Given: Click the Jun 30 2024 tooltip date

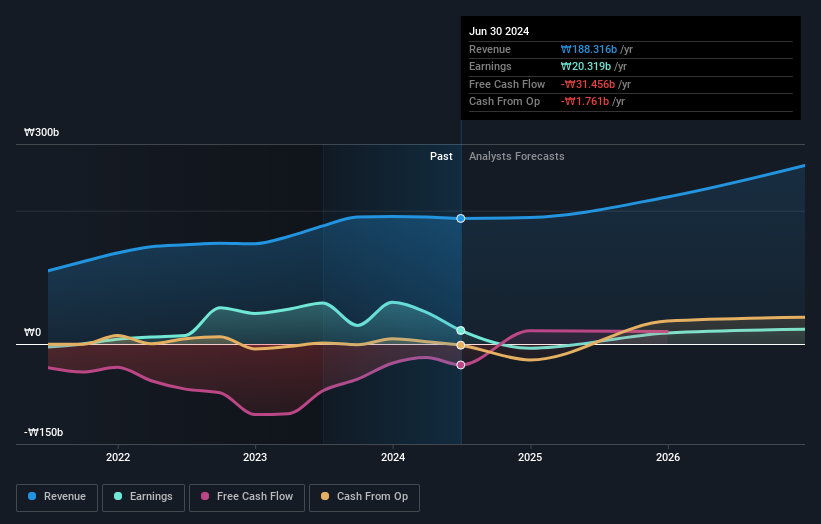Looking at the screenshot, I should (x=499, y=31).
